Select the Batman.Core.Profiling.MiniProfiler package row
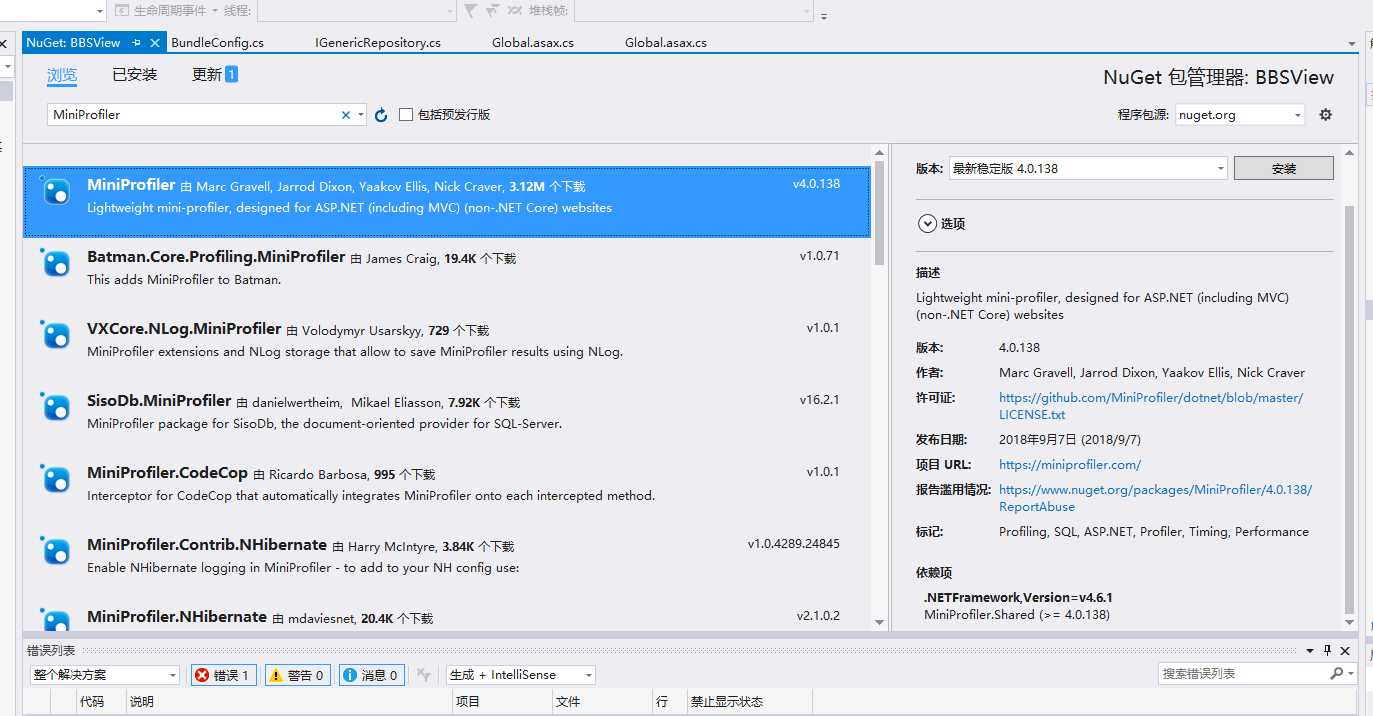The height and width of the screenshot is (716, 1373). [447, 274]
